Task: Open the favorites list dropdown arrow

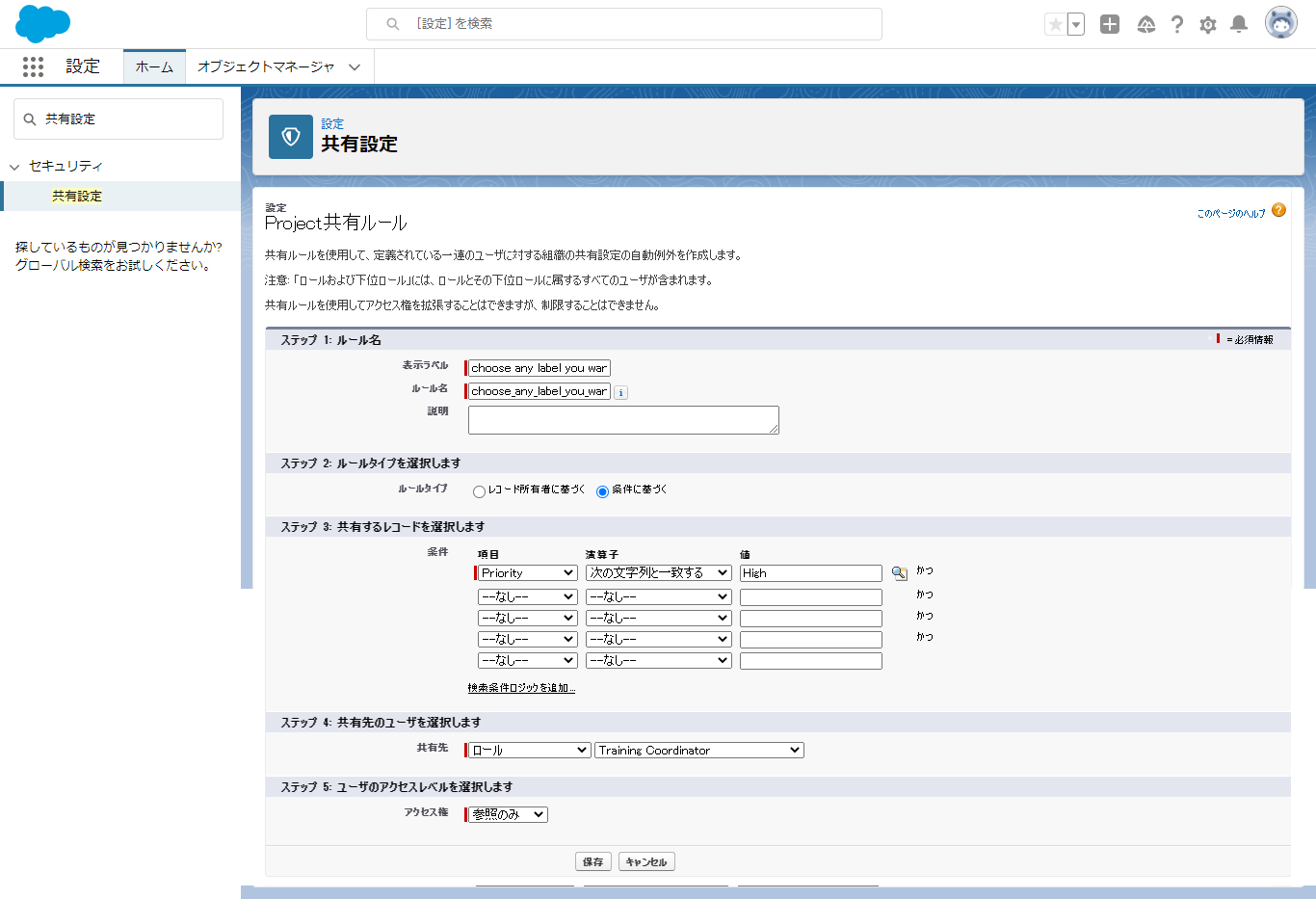Action: pos(1076,24)
